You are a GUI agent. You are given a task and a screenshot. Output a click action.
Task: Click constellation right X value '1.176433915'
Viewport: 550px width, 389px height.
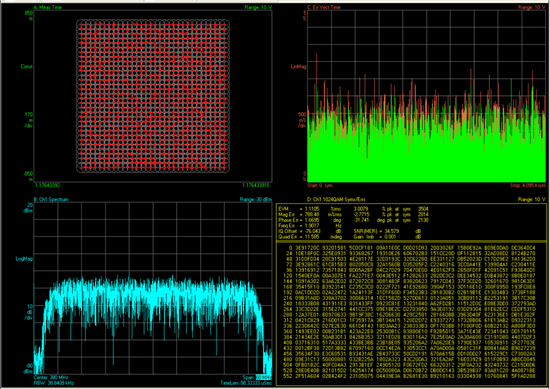255,185
